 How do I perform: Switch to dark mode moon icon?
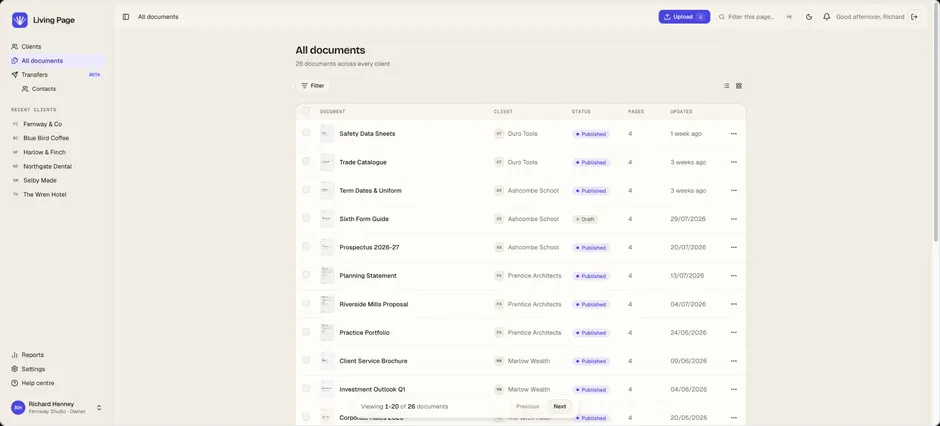coord(809,17)
